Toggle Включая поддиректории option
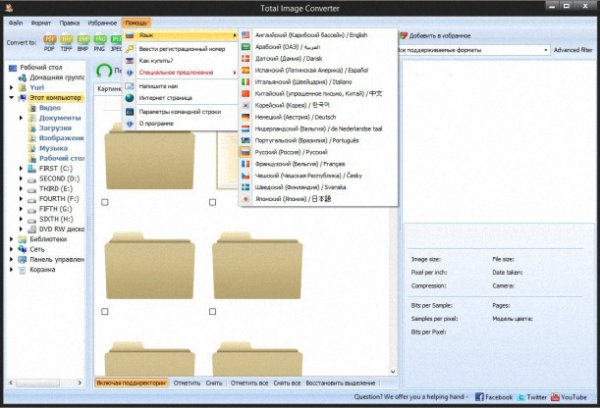 131,383
